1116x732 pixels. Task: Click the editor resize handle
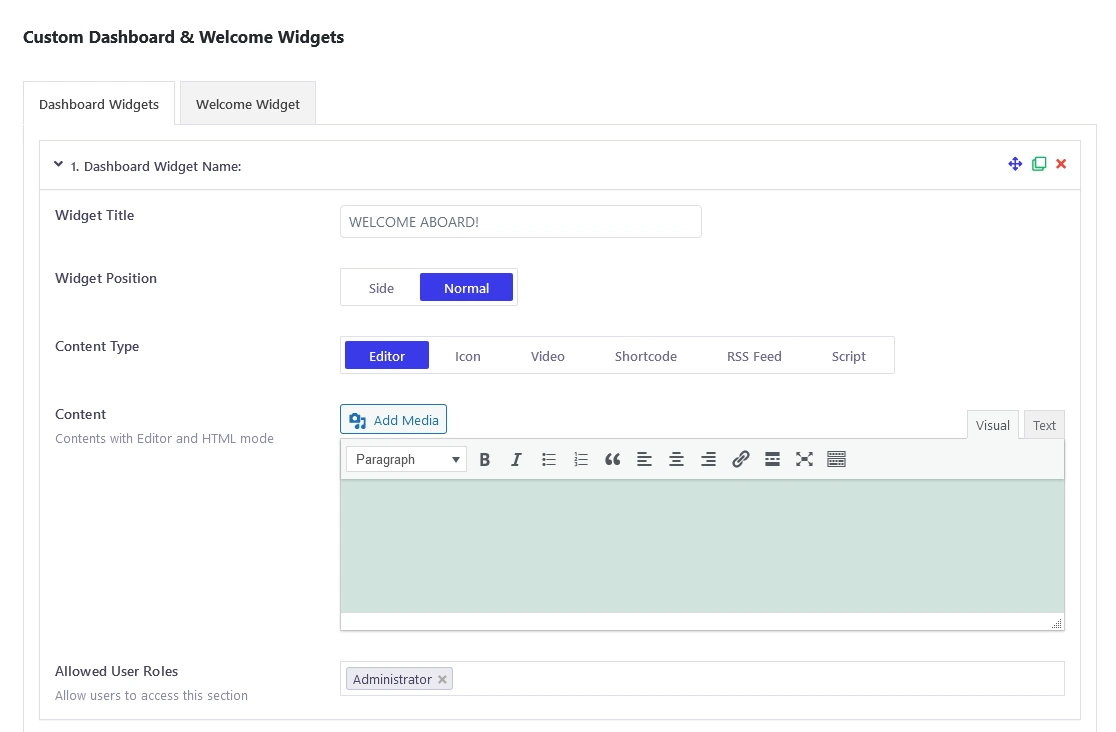click(x=1057, y=623)
